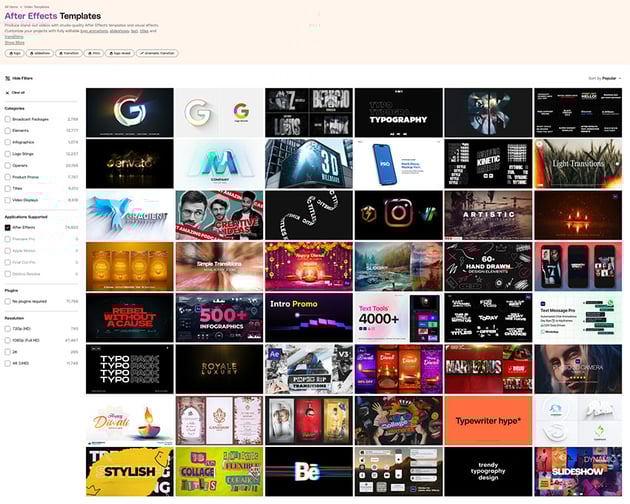Check the 4K (UHD) resolution filter
The width and height of the screenshot is (630, 504).
click(8, 363)
